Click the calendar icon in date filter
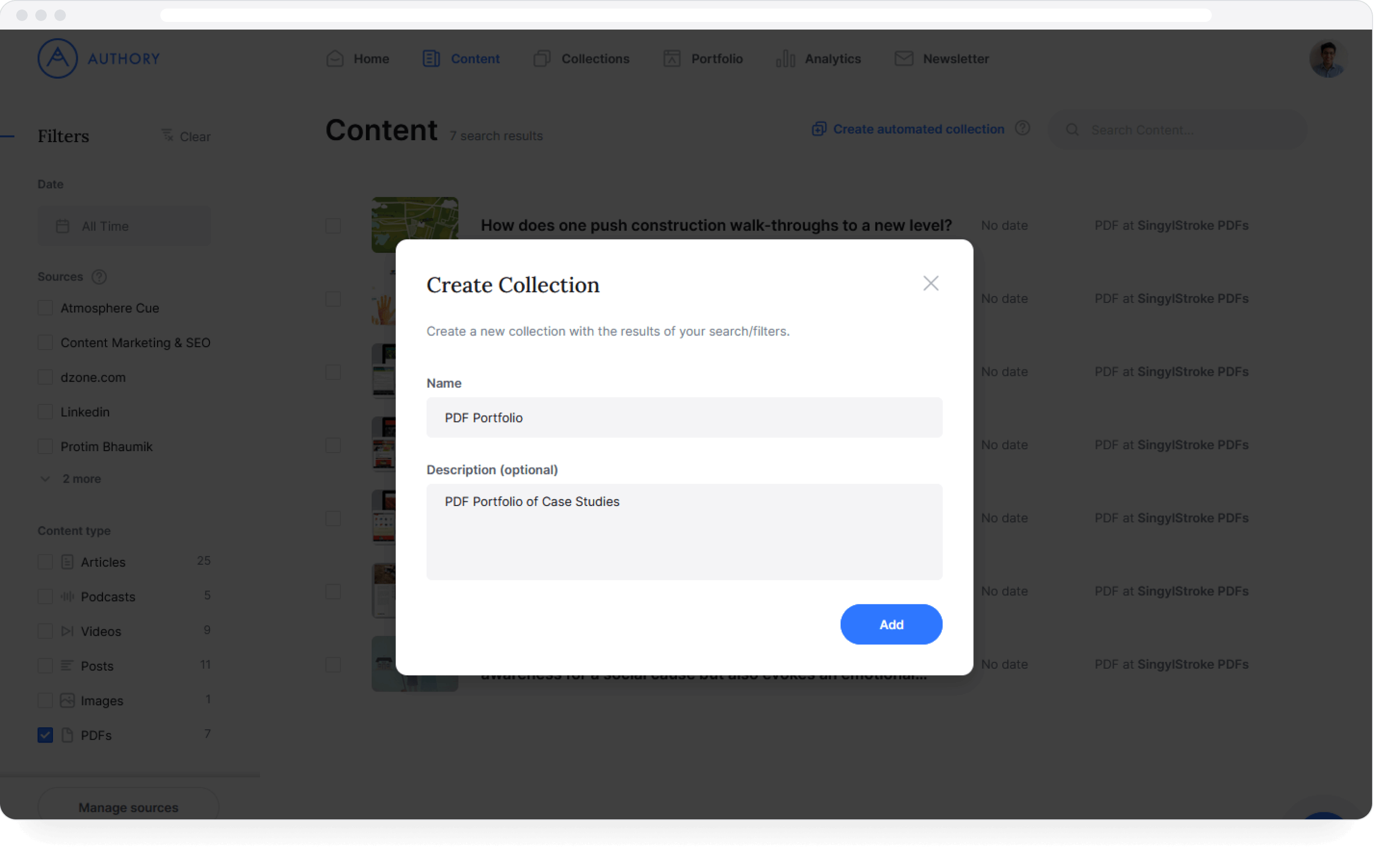The width and height of the screenshot is (1374, 868). click(x=63, y=227)
